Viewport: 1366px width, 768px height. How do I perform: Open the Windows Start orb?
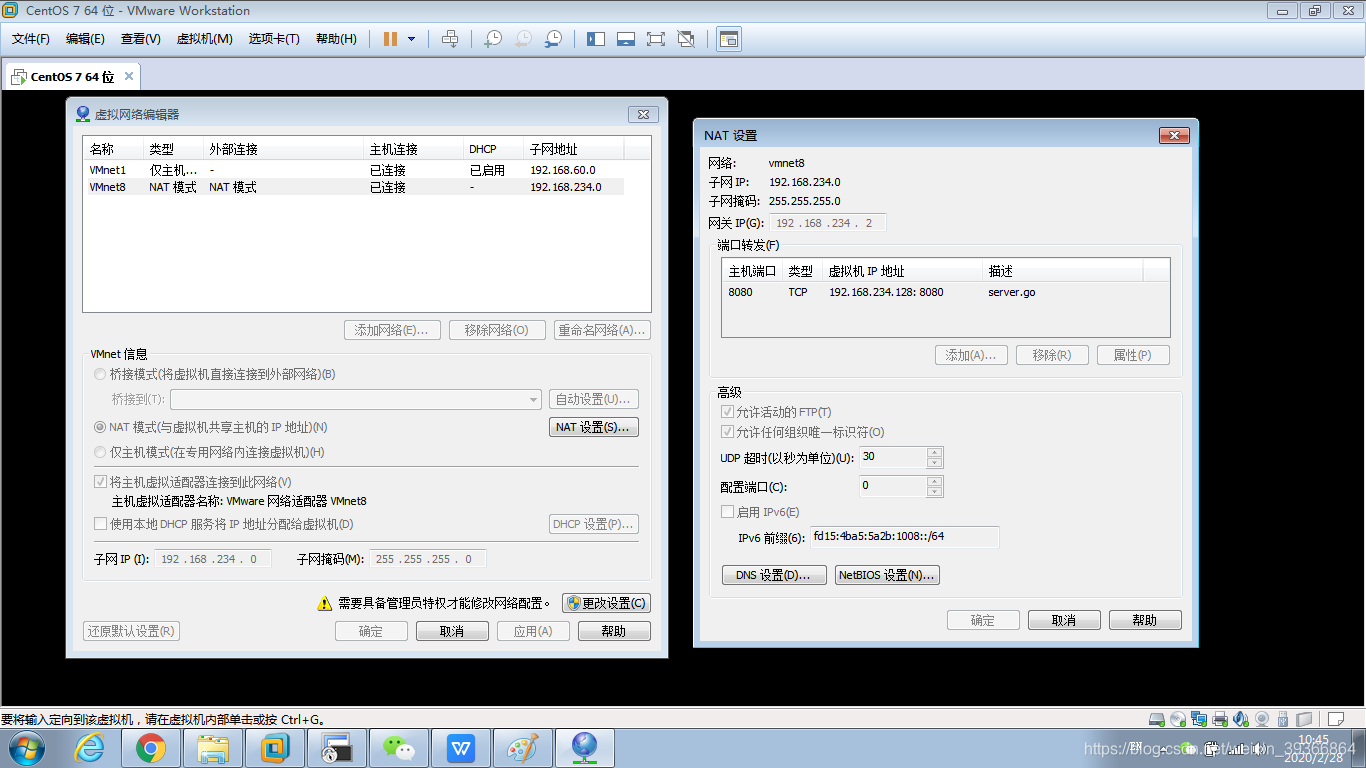(25, 748)
